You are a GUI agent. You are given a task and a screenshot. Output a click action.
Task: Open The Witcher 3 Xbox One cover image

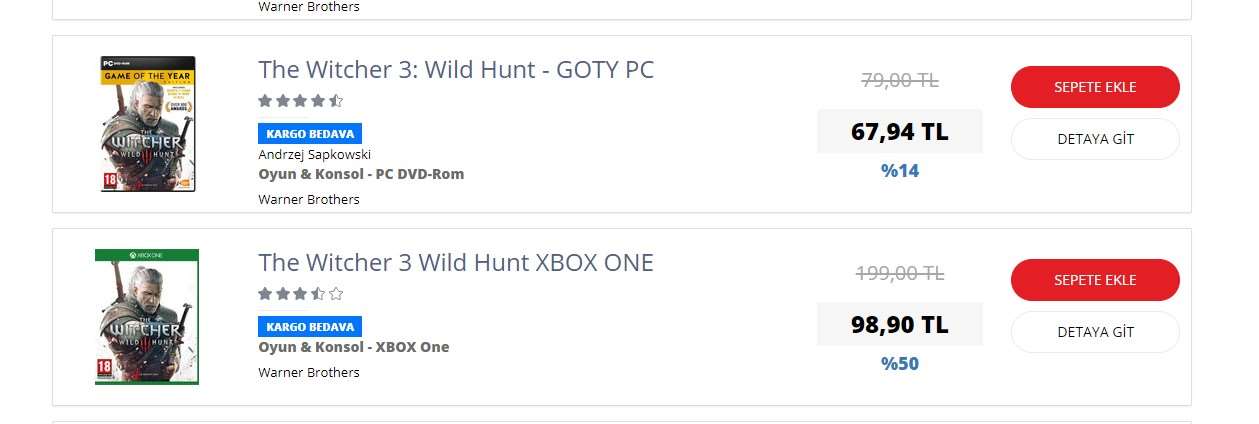point(147,317)
